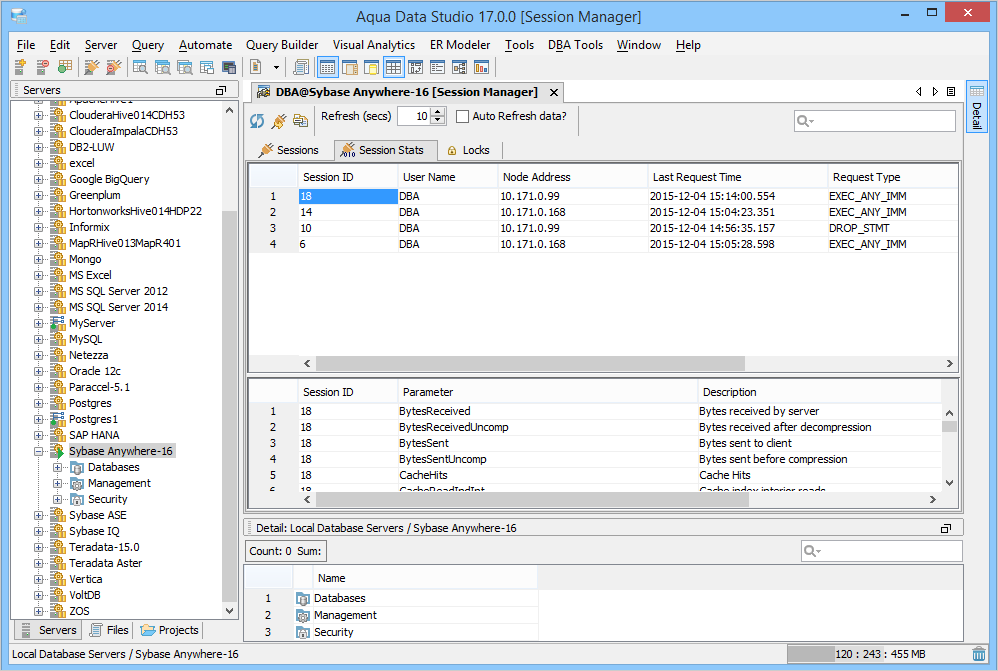The width and height of the screenshot is (998, 671).
Task: Increase Refresh secs spinner value
Action: [x=438, y=112]
